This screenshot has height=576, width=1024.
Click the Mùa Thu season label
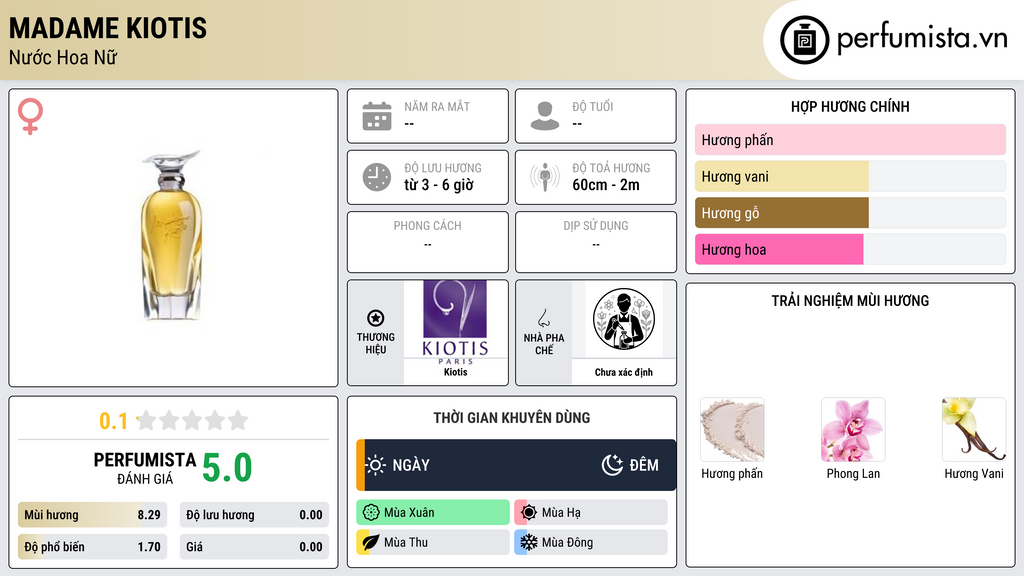click(x=406, y=542)
